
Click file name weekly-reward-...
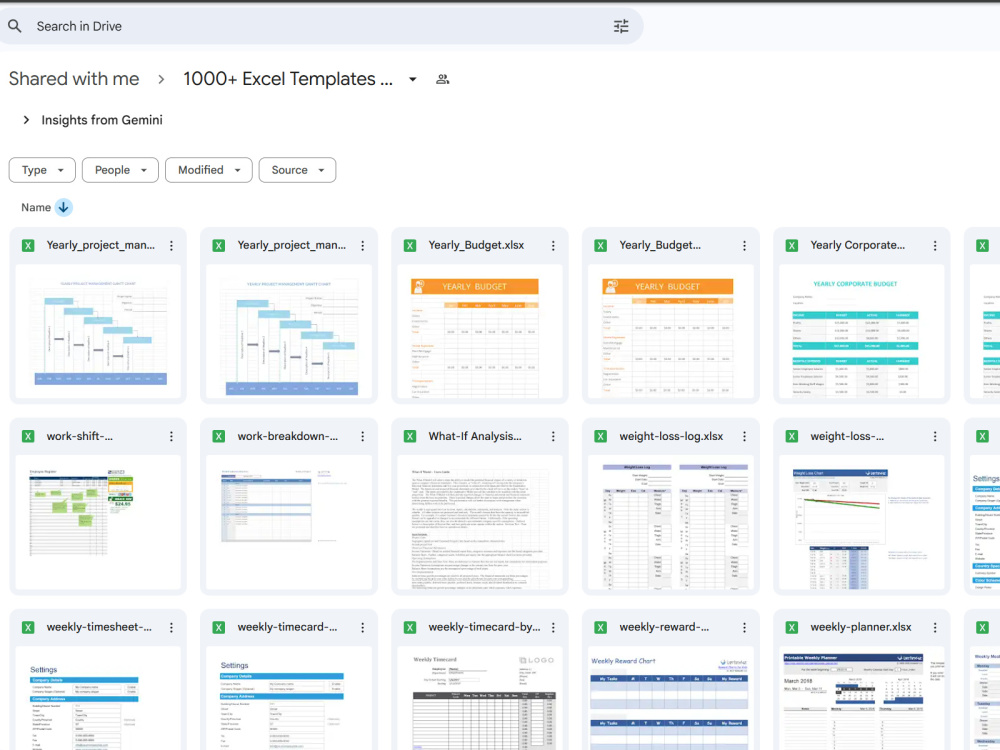(664, 627)
